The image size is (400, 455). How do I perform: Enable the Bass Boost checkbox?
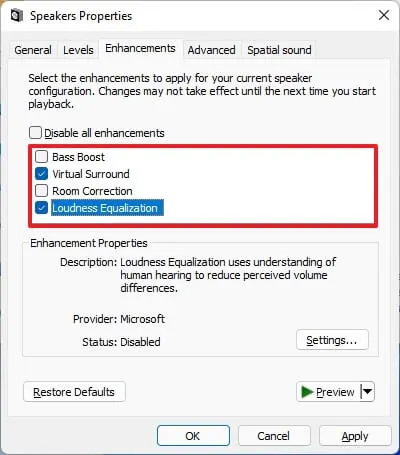point(41,156)
